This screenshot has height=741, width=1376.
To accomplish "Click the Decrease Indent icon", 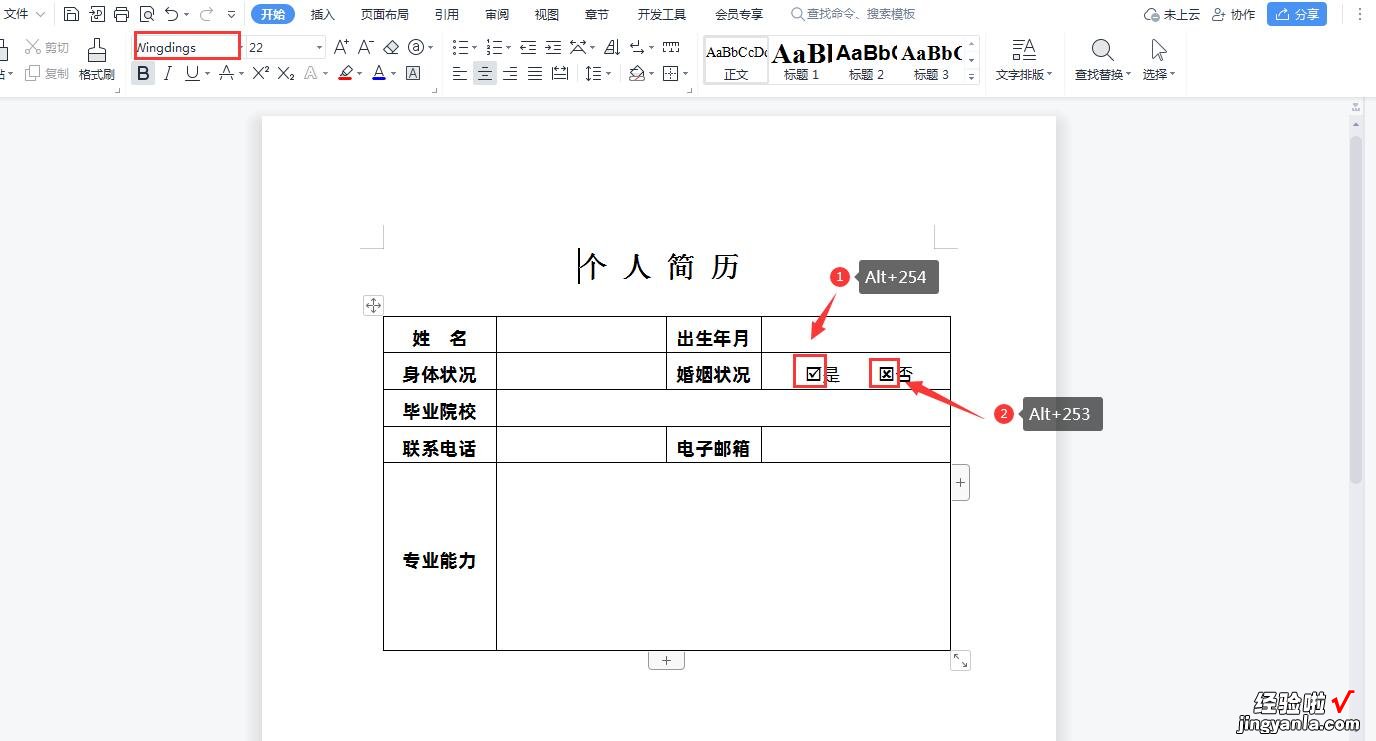I will coord(528,47).
